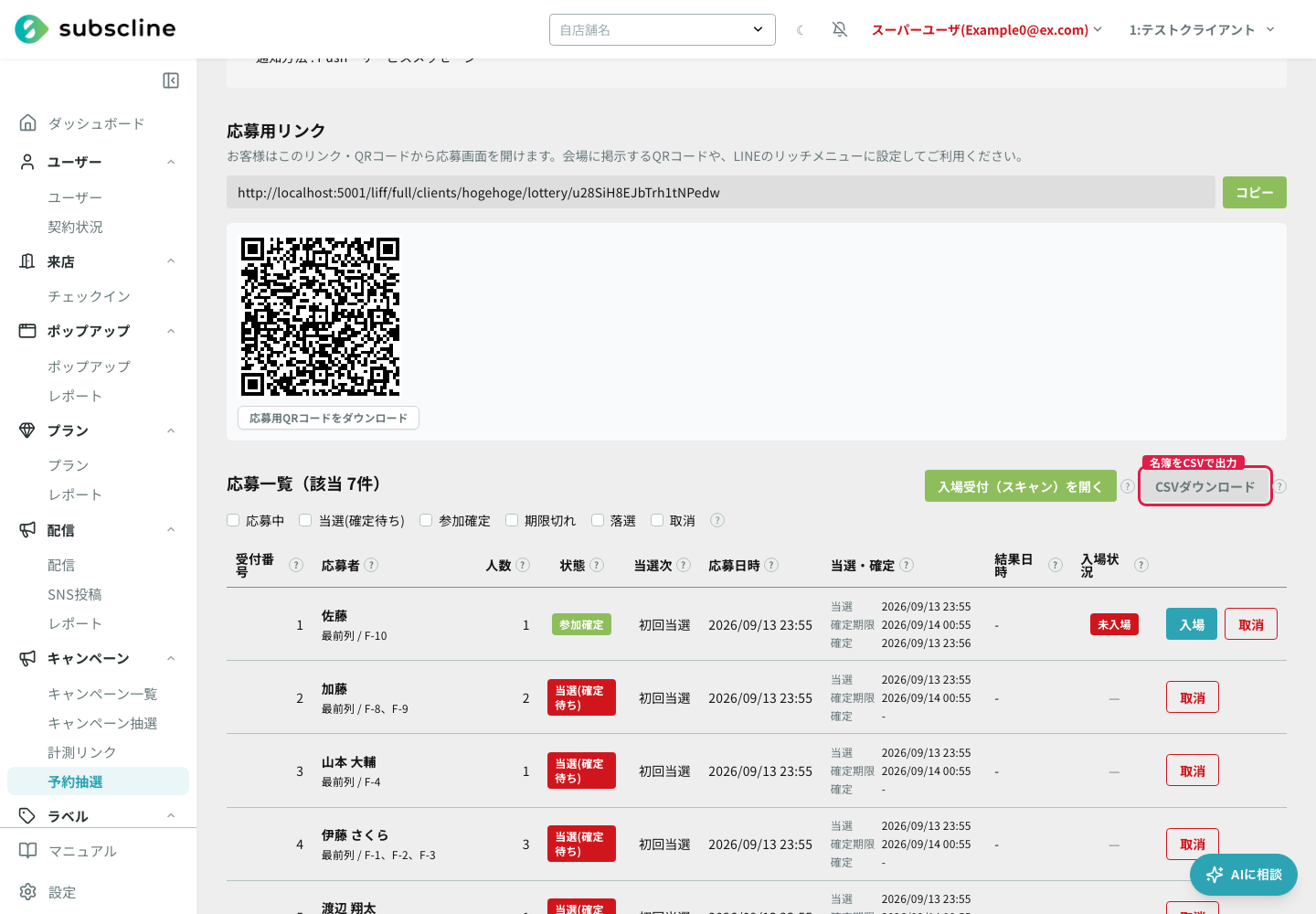Image resolution: width=1316 pixels, height=914 pixels.
Task: Check the 取消 filter checkbox
Action: tap(657, 520)
